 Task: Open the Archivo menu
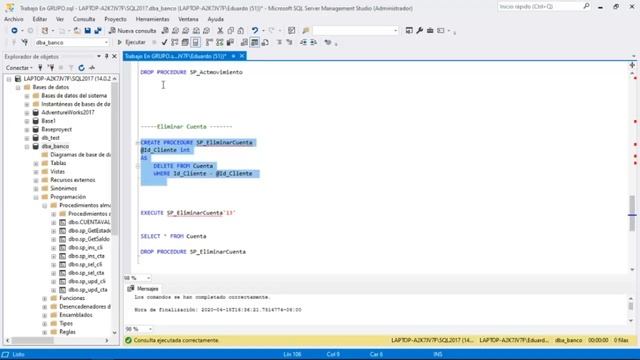click(13, 19)
